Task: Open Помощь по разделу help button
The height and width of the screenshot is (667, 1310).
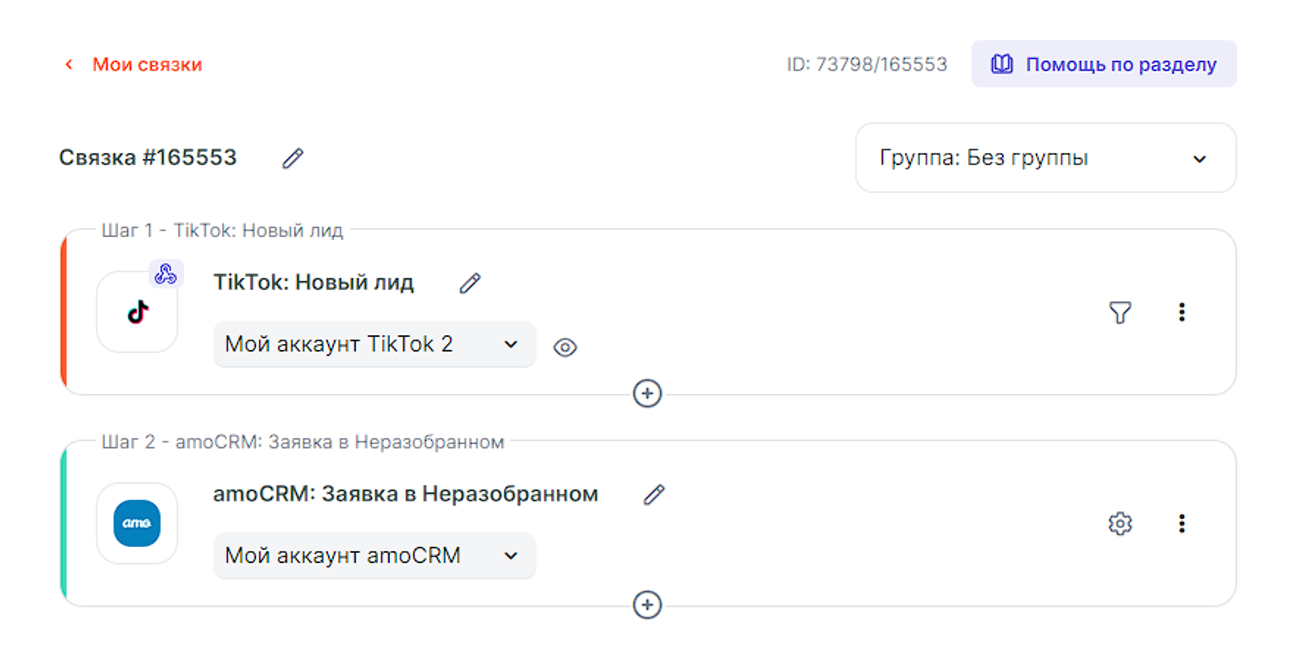Action: (1103, 65)
